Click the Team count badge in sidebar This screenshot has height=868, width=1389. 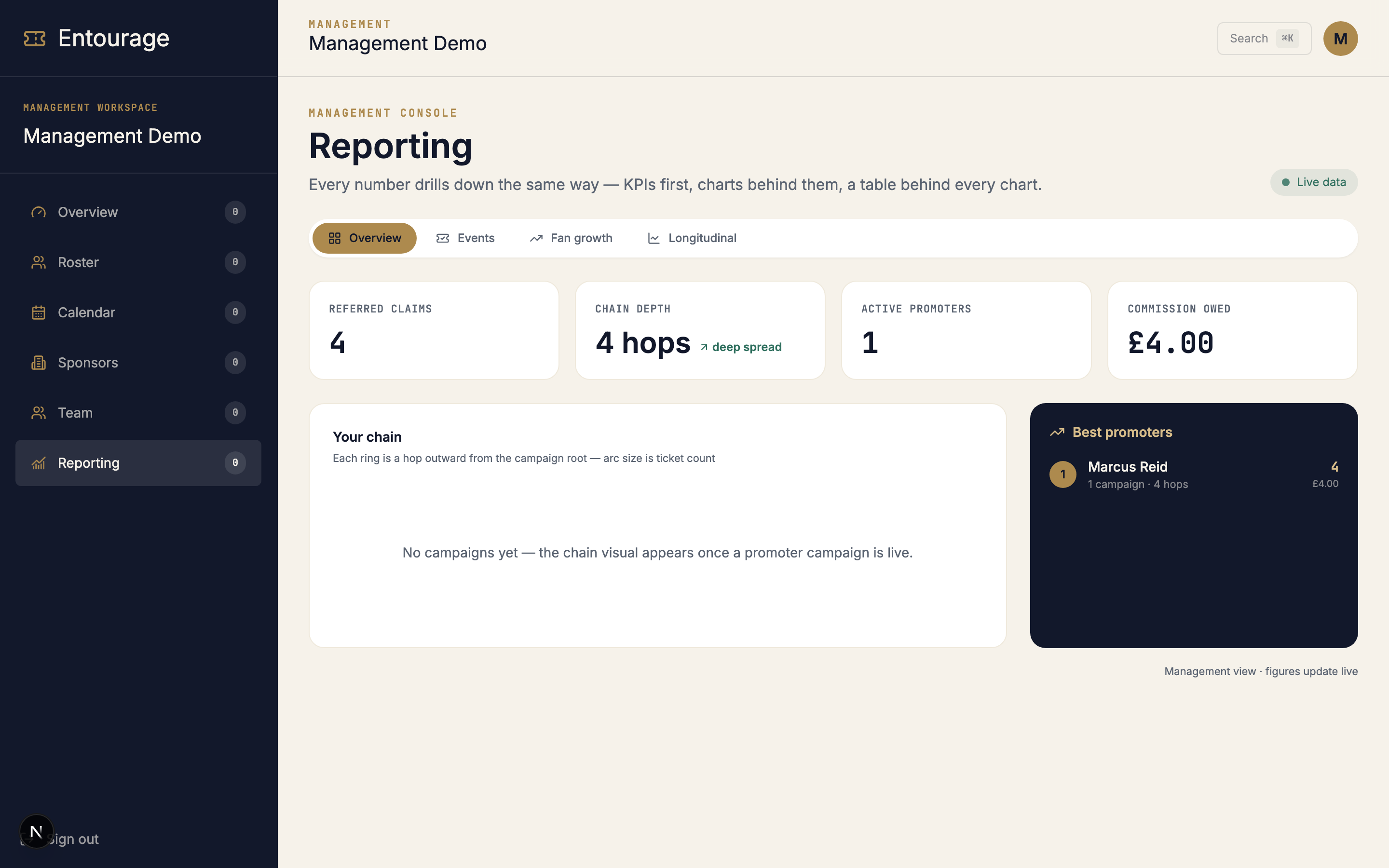(235, 413)
